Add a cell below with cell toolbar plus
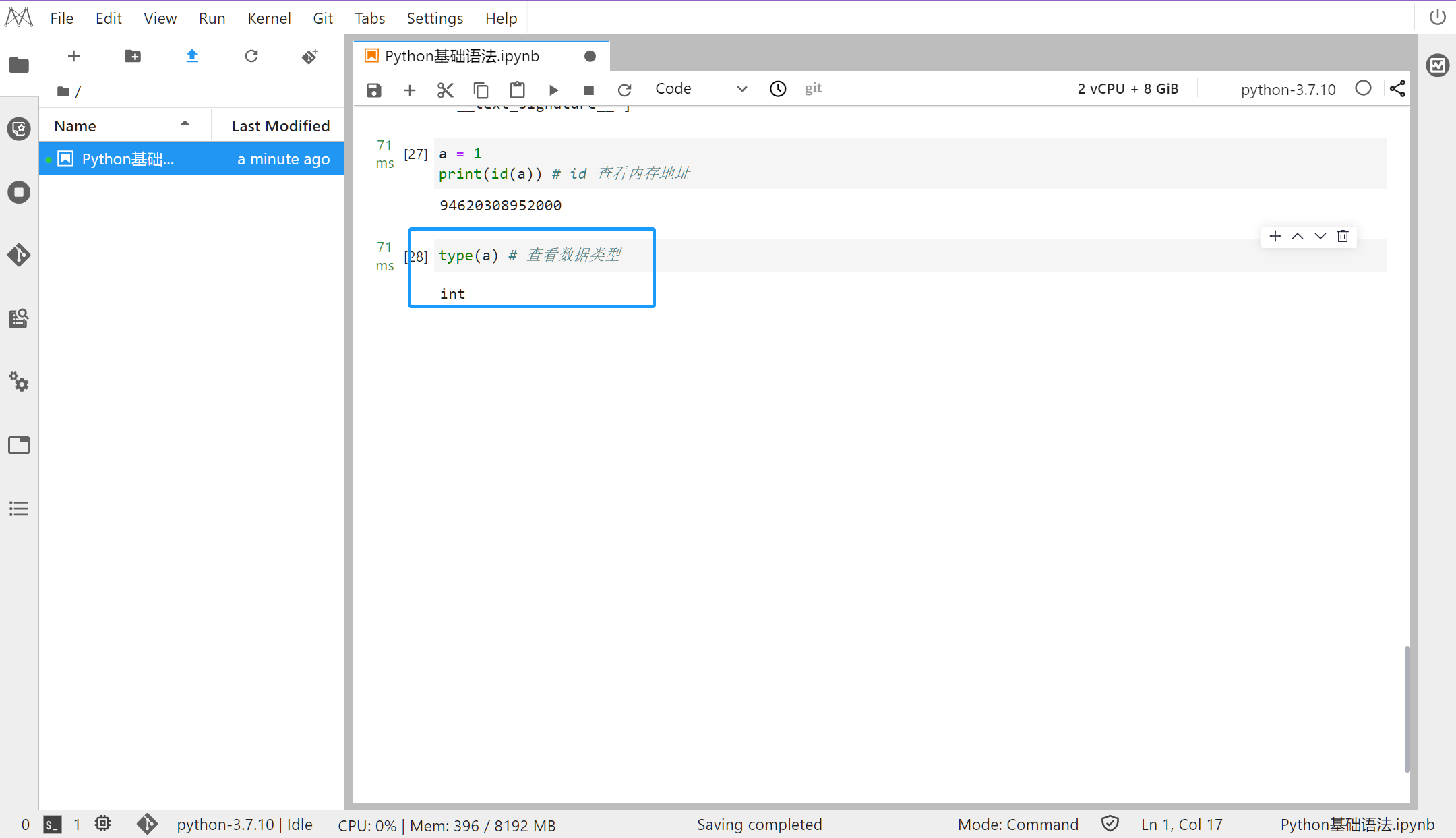 [1275, 236]
